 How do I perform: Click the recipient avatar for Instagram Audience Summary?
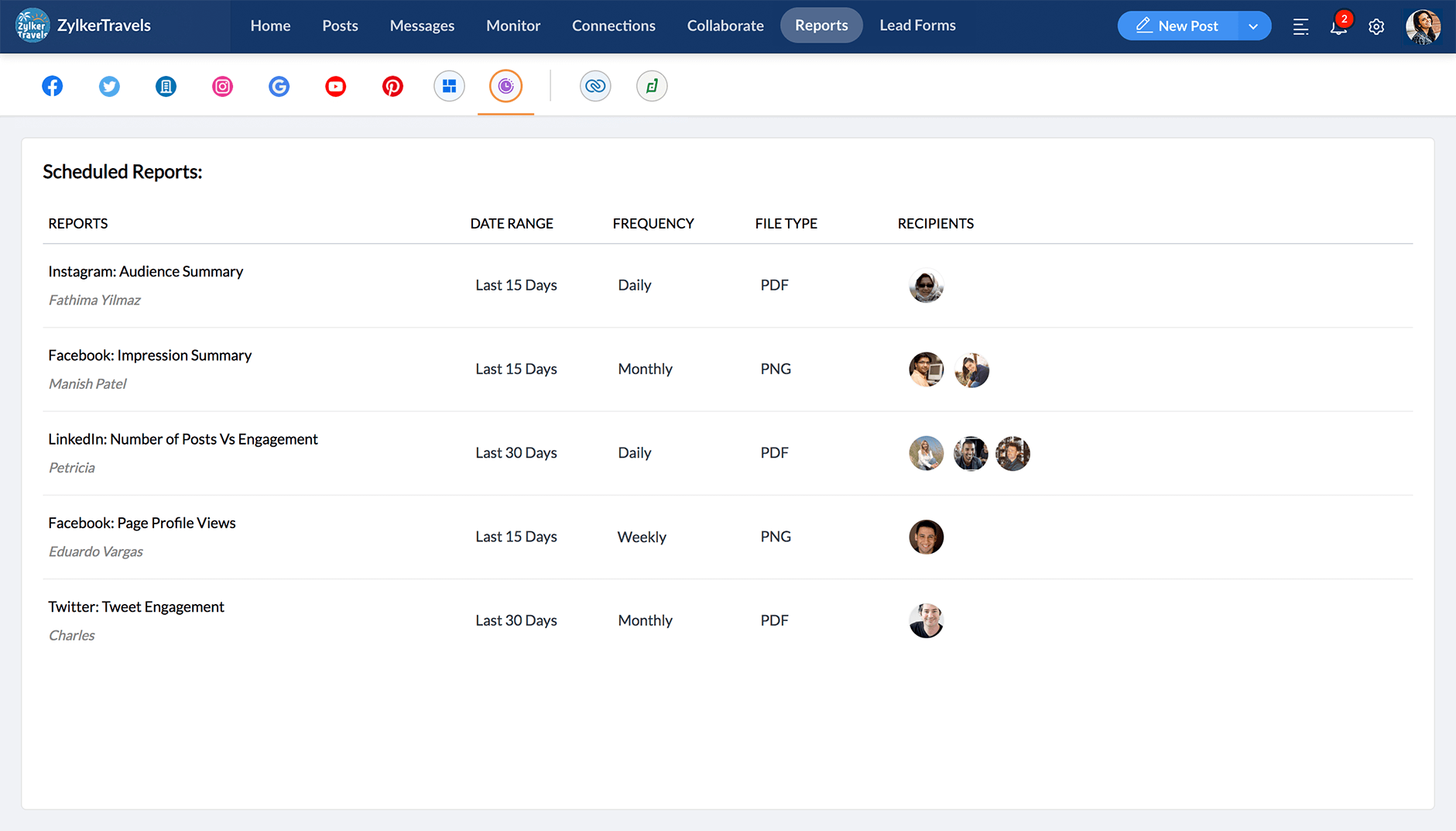926,286
